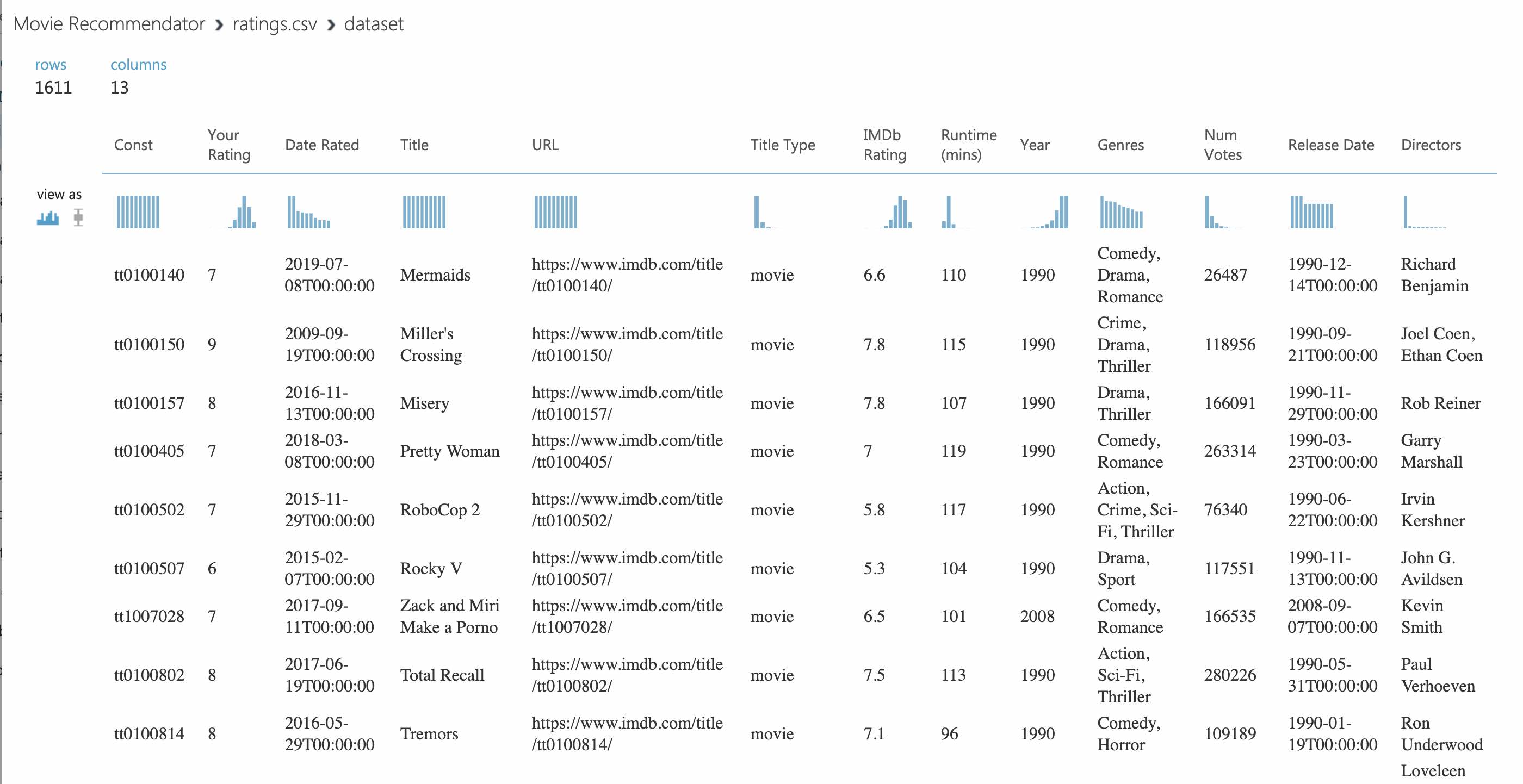1523x784 pixels.
Task: Click the URL cell for tt0100802
Action: [x=627, y=675]
